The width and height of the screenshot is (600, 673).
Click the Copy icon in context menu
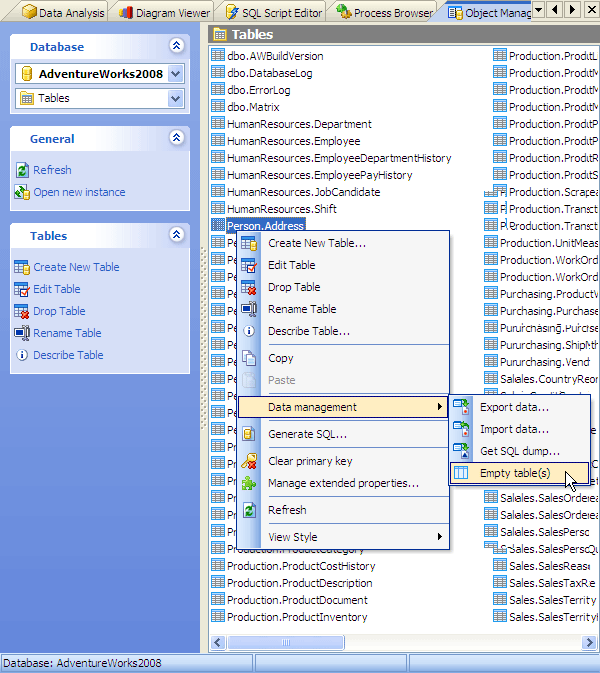pos(249,358)
